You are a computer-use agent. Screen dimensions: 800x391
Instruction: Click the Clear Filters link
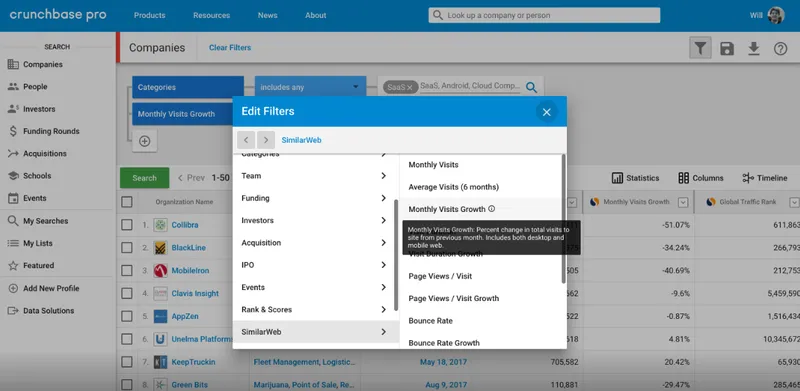click(x=230, y=47)
